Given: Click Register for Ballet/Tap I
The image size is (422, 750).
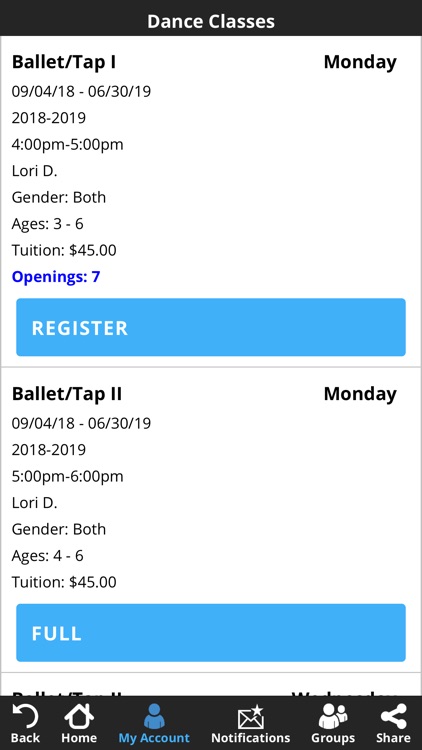Looking at the screenshot, I should (211, 327).
